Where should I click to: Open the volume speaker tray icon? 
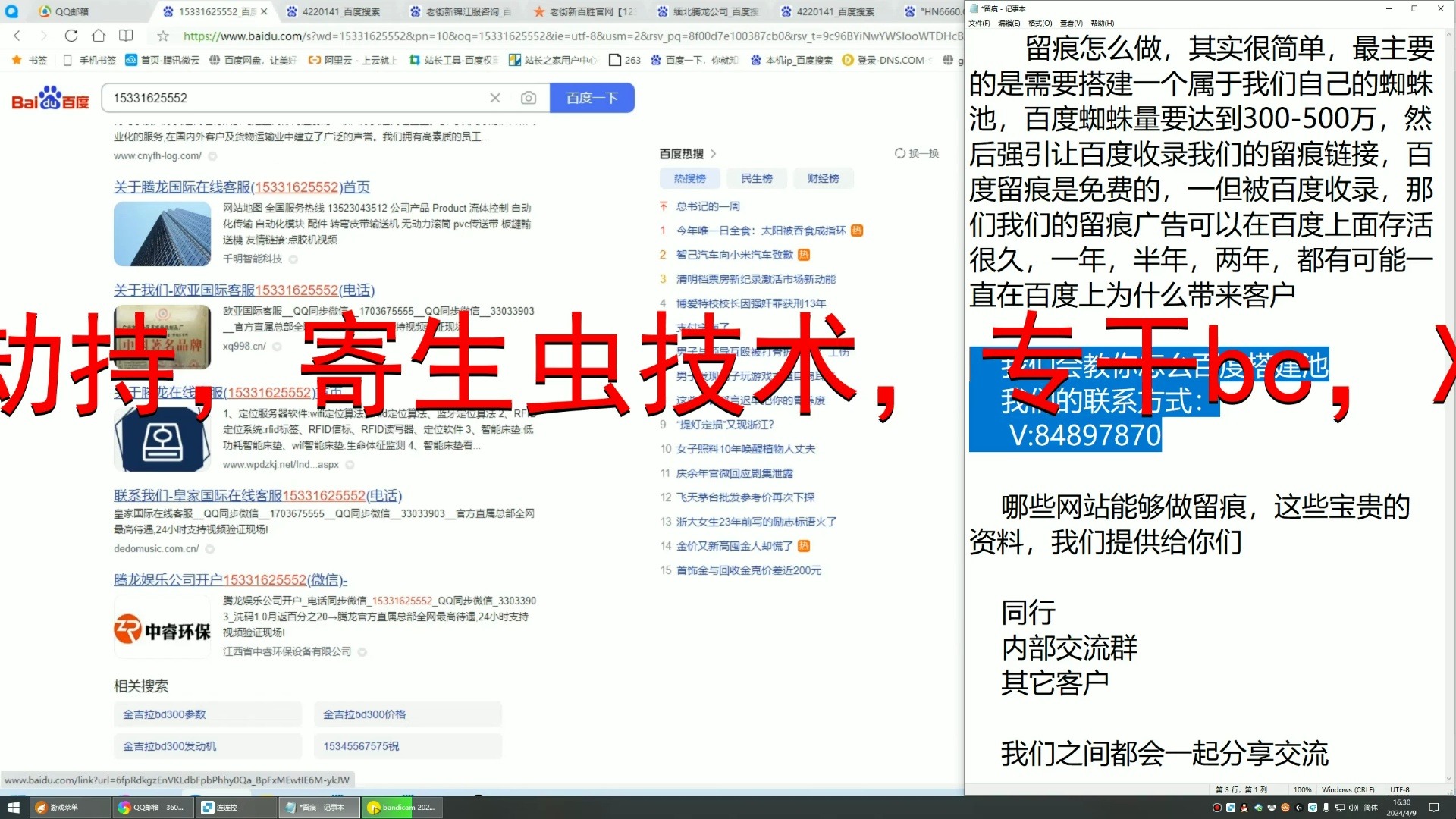pos(1354,808)
